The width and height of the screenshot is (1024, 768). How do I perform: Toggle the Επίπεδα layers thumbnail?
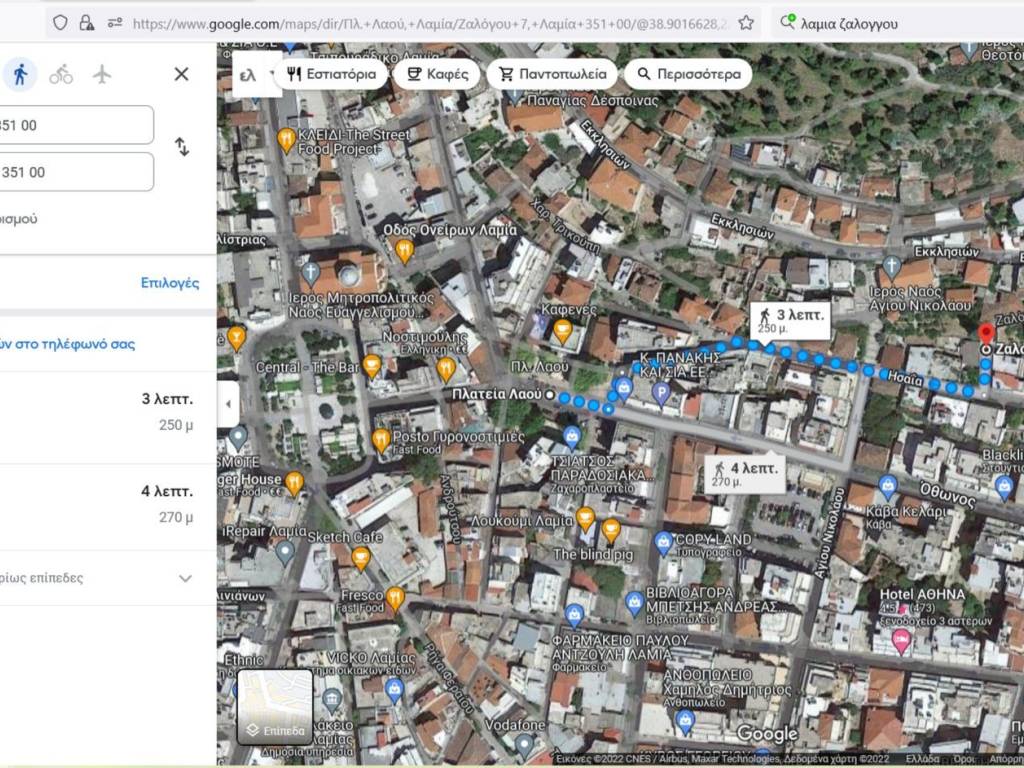click(275, 707)
